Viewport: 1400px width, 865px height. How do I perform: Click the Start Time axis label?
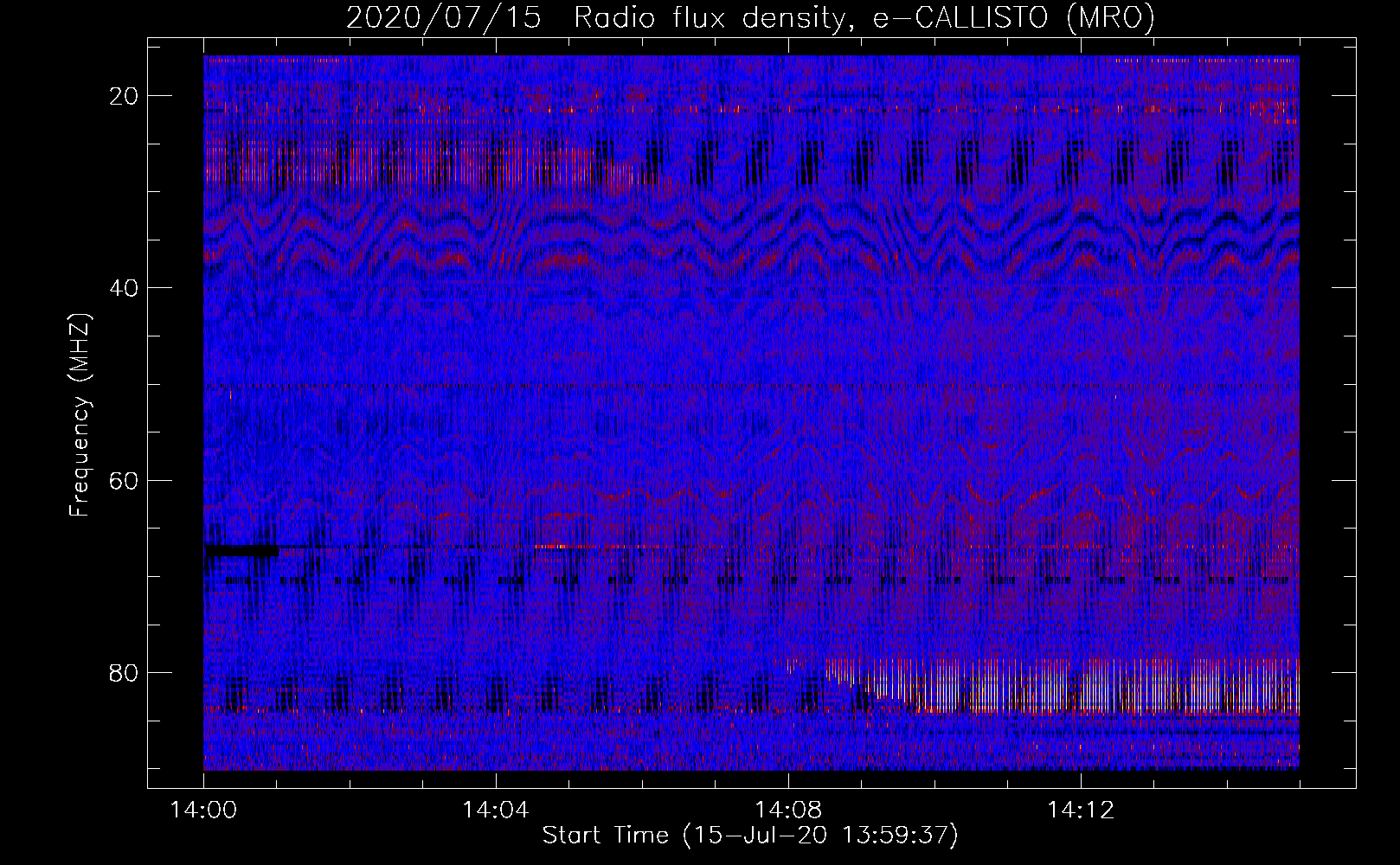(x=750, y=836)
